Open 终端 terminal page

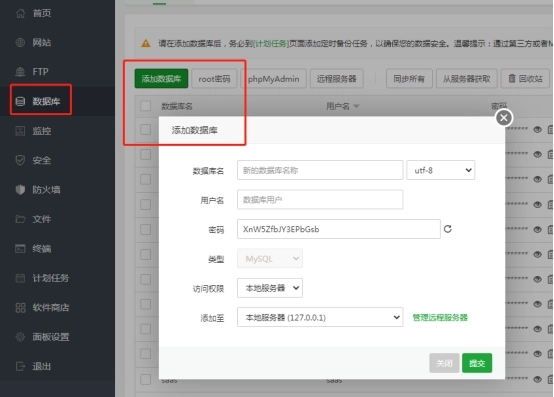41,249
